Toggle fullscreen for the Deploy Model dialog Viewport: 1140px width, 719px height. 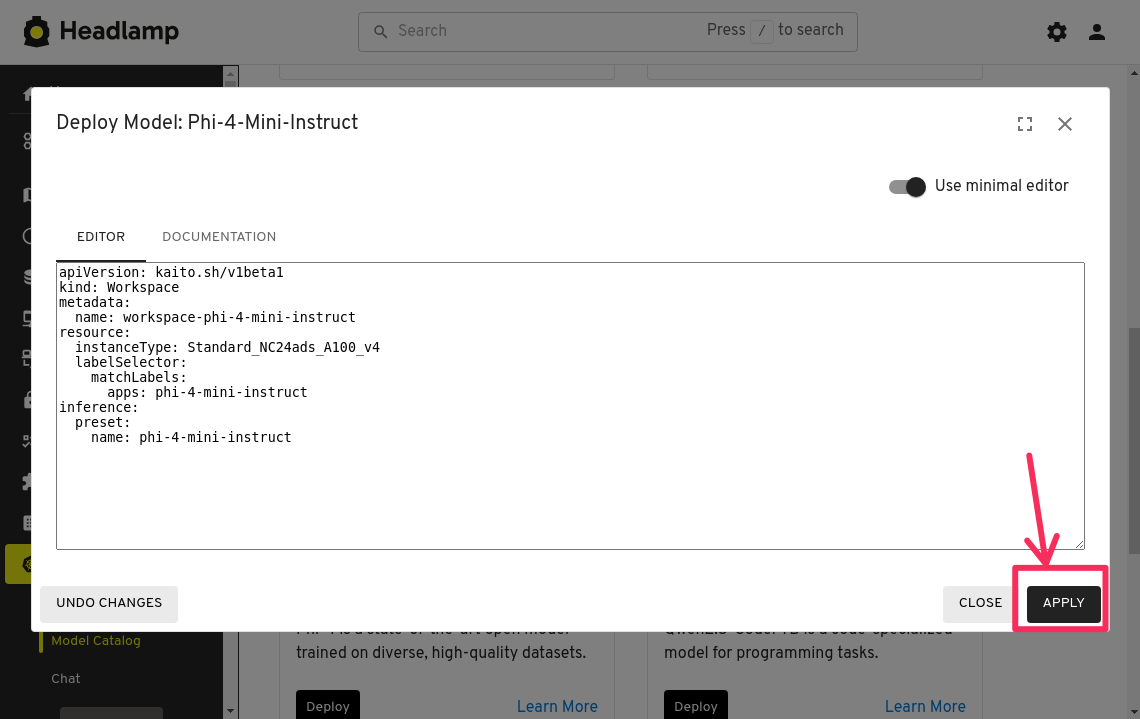pos(1025,124)
